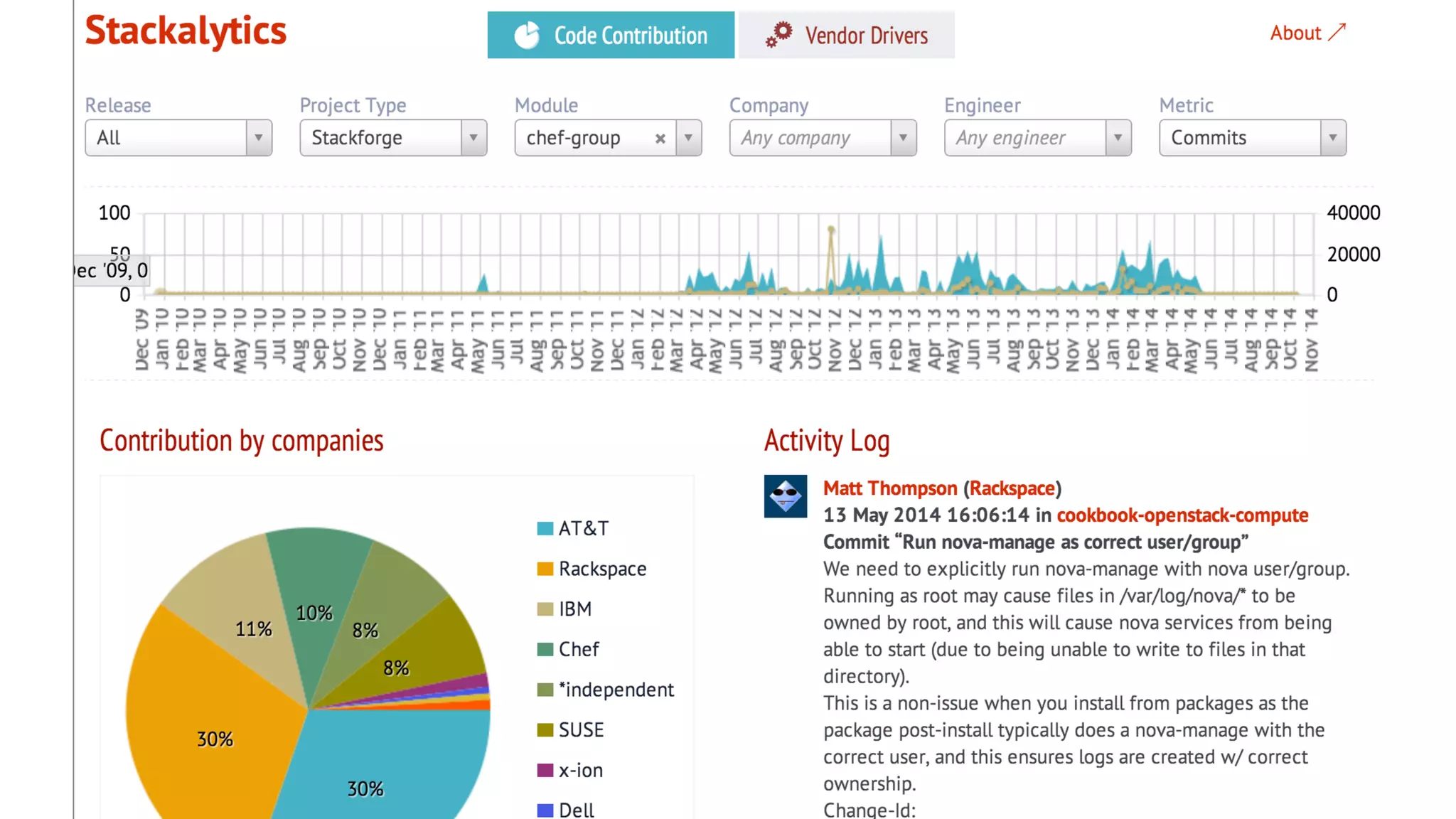
Task: Clear the chef-group module selection
Action: (660, 139)
